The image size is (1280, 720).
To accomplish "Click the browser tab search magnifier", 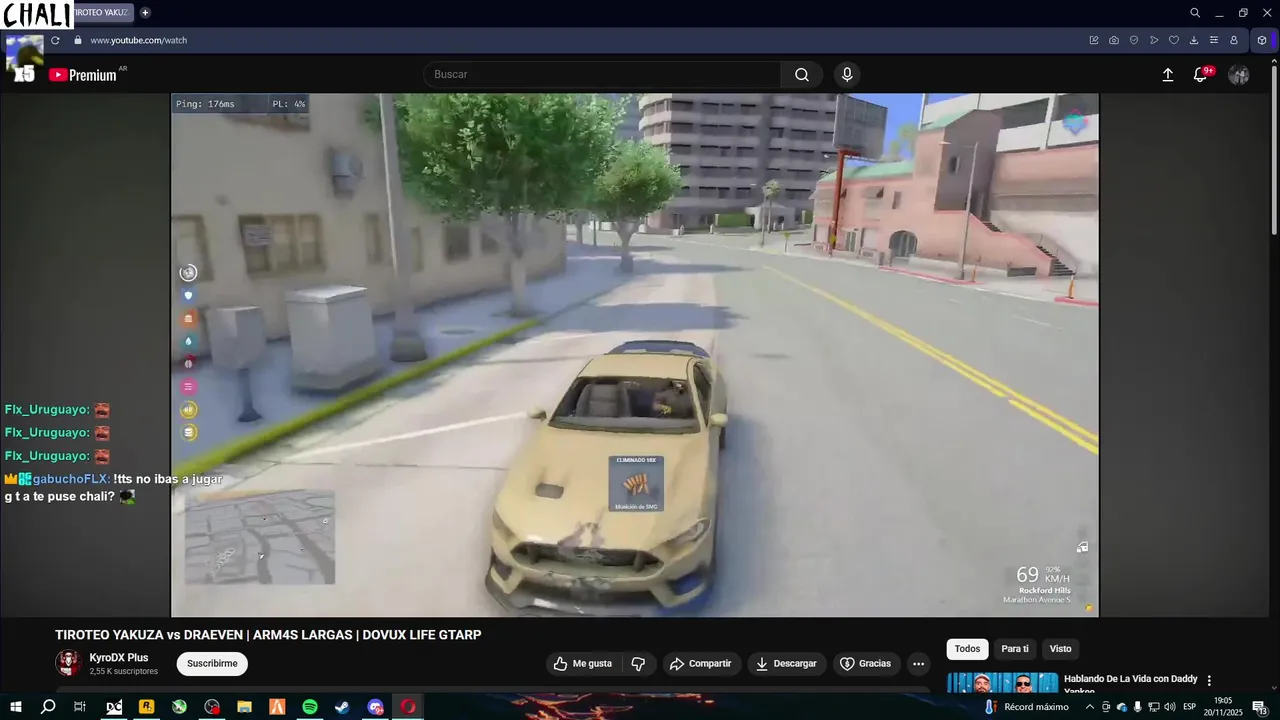I will pos(1195,13).
